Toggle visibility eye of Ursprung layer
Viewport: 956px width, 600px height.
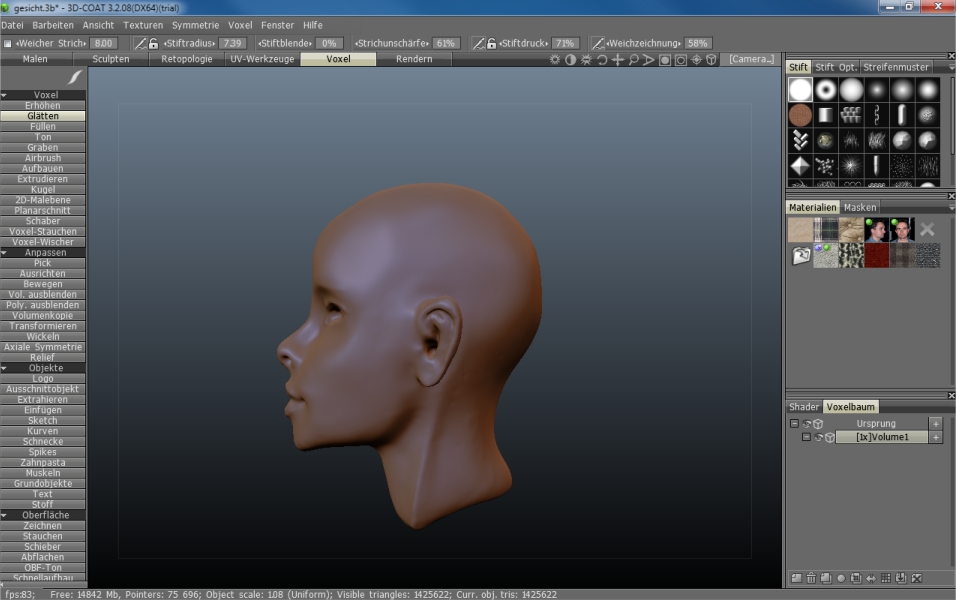coord(807,424)
